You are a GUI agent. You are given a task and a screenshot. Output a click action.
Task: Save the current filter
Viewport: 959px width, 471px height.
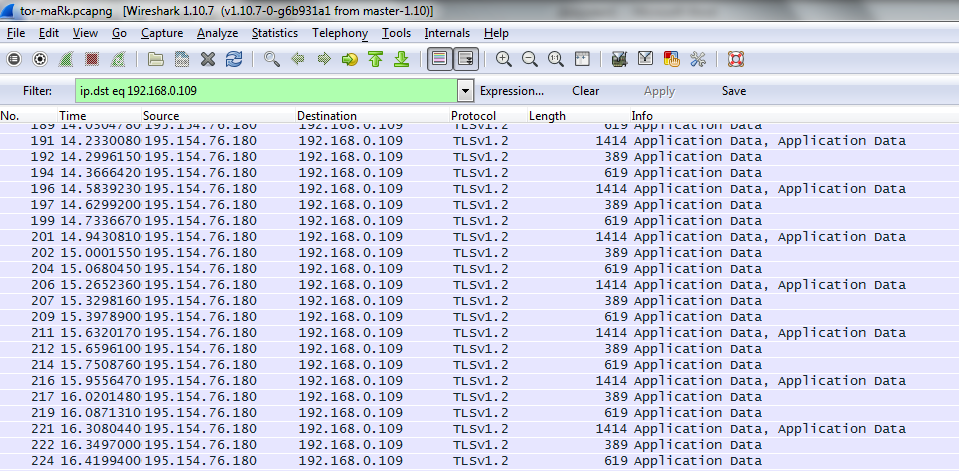[x=734, y=91]
